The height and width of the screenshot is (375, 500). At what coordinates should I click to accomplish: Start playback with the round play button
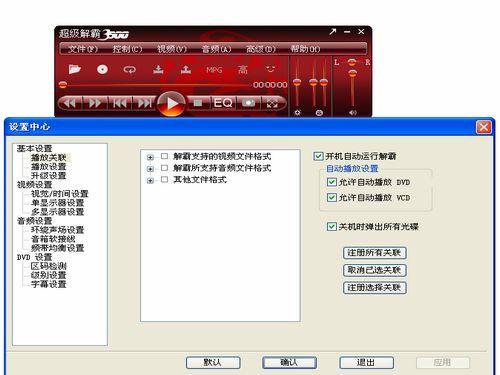click(171, 103)
